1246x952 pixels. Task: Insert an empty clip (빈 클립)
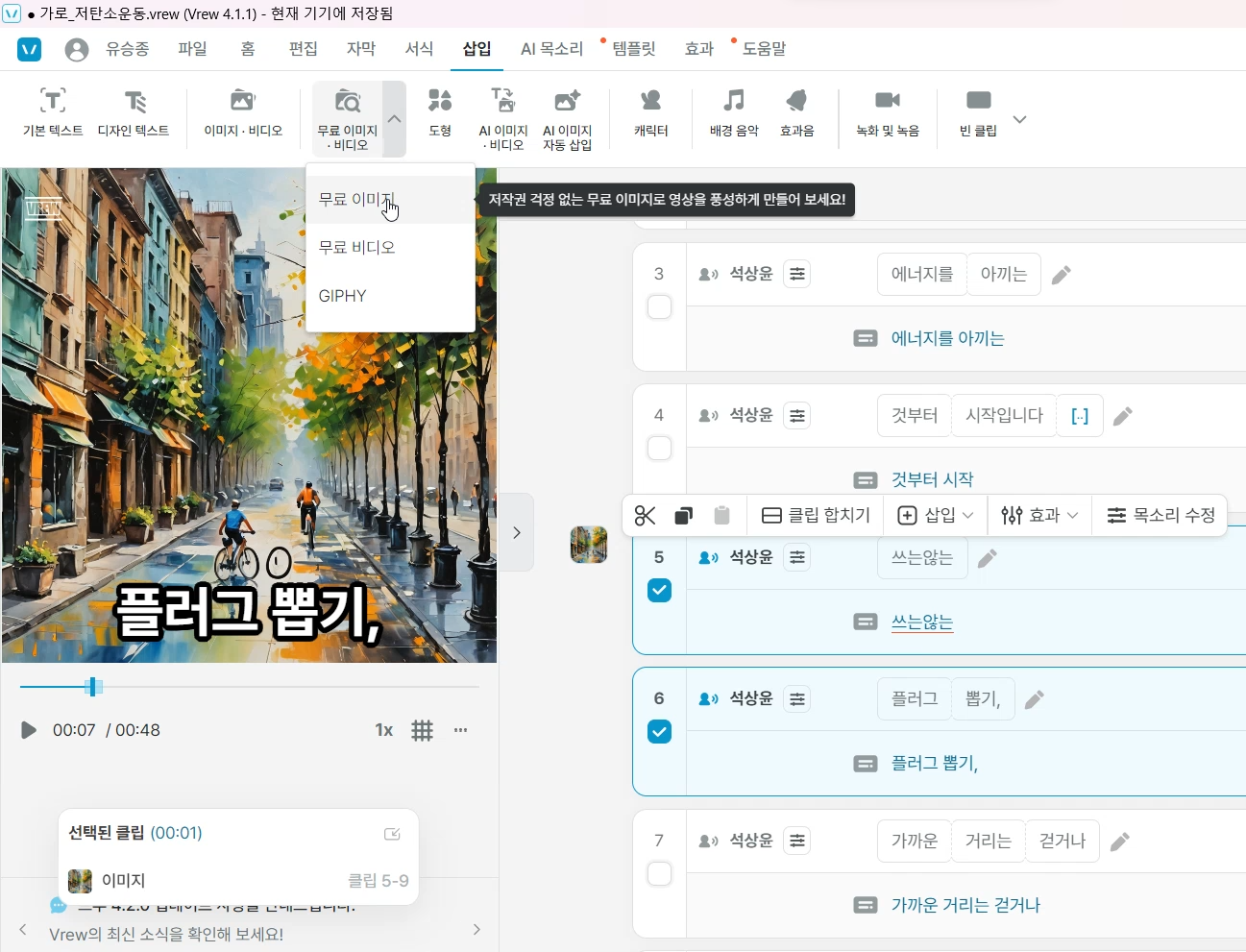[978, 112]
